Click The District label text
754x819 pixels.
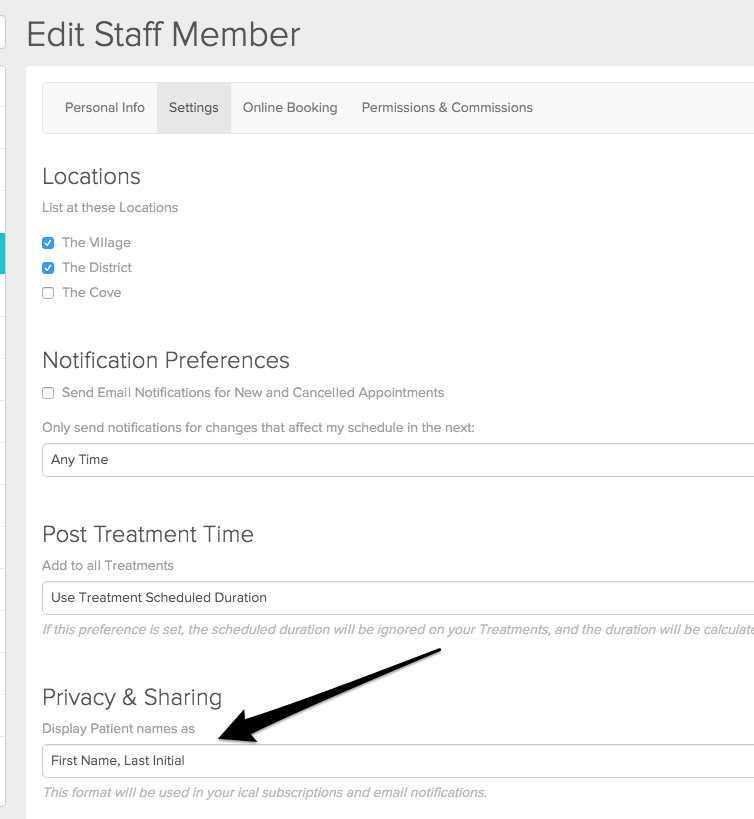(97, 268)
